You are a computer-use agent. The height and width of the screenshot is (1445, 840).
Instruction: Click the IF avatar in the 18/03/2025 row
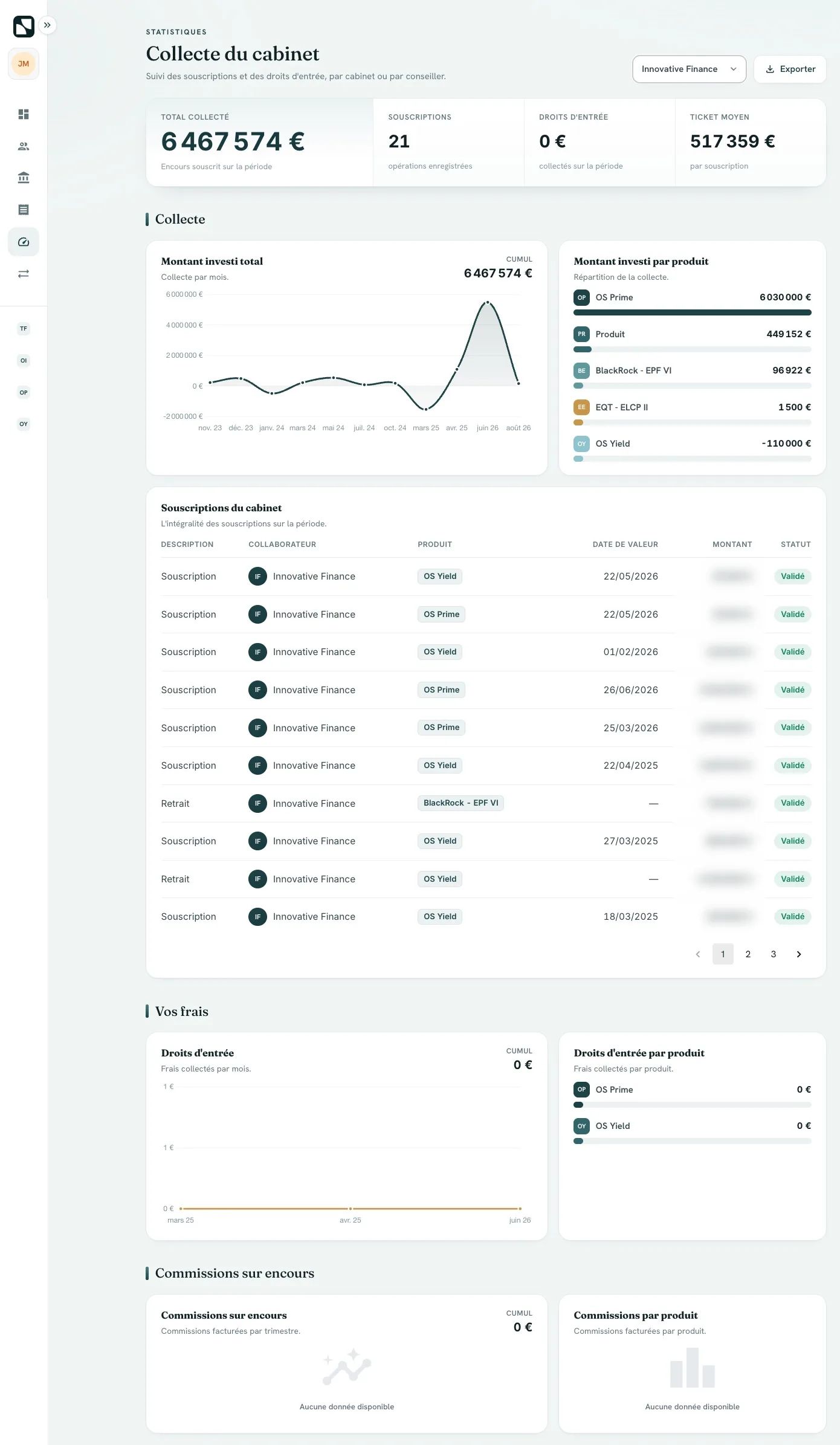click(x=257, y=917)
